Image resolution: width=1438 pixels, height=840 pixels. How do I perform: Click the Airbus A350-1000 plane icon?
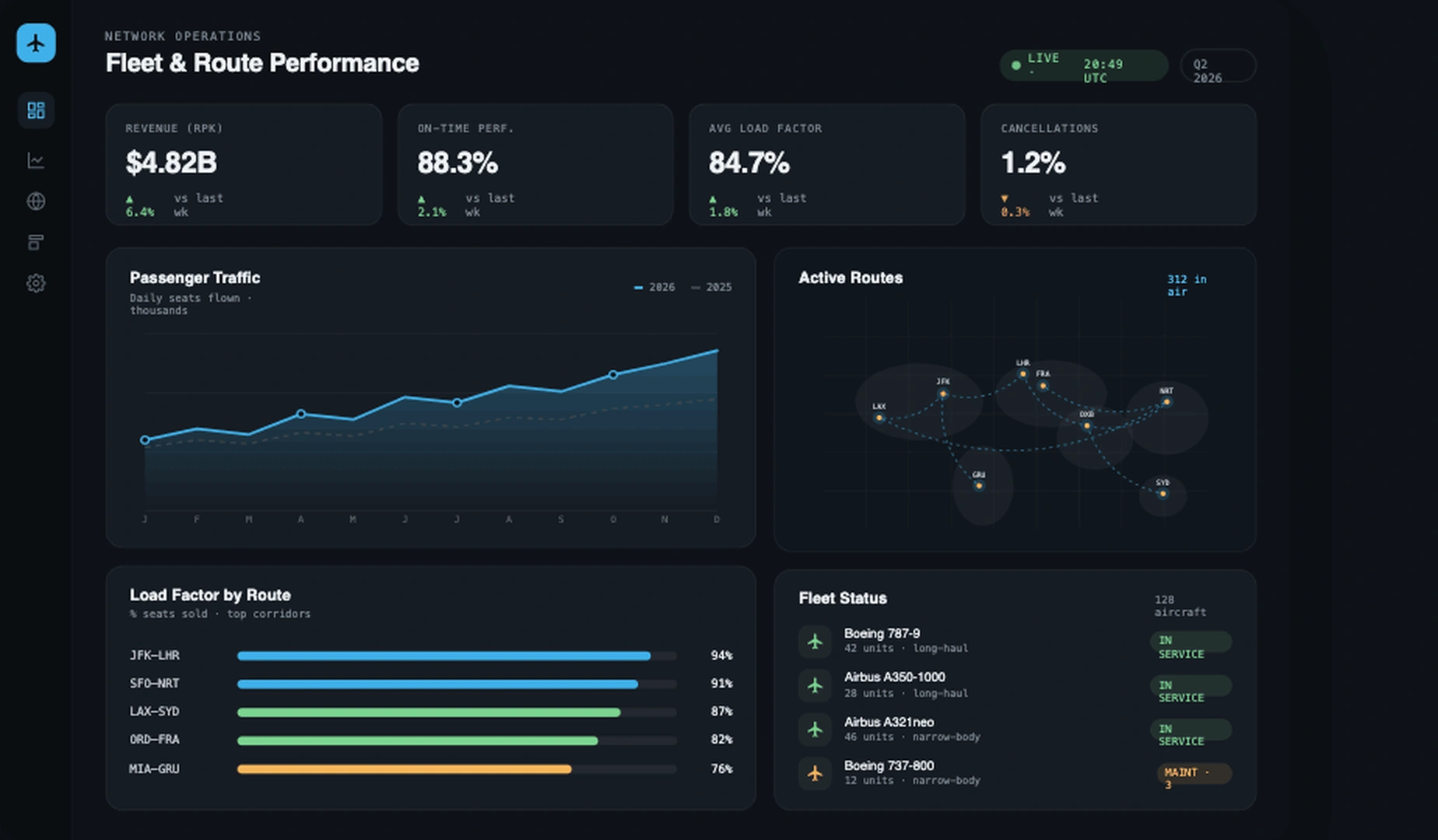(x=815, y=685)
